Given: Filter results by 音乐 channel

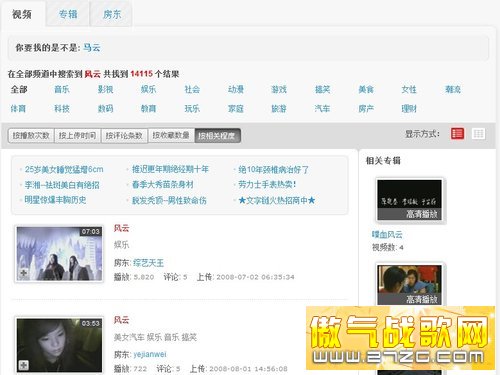Looking at the screenshot, I should click(x=62, y=89).
